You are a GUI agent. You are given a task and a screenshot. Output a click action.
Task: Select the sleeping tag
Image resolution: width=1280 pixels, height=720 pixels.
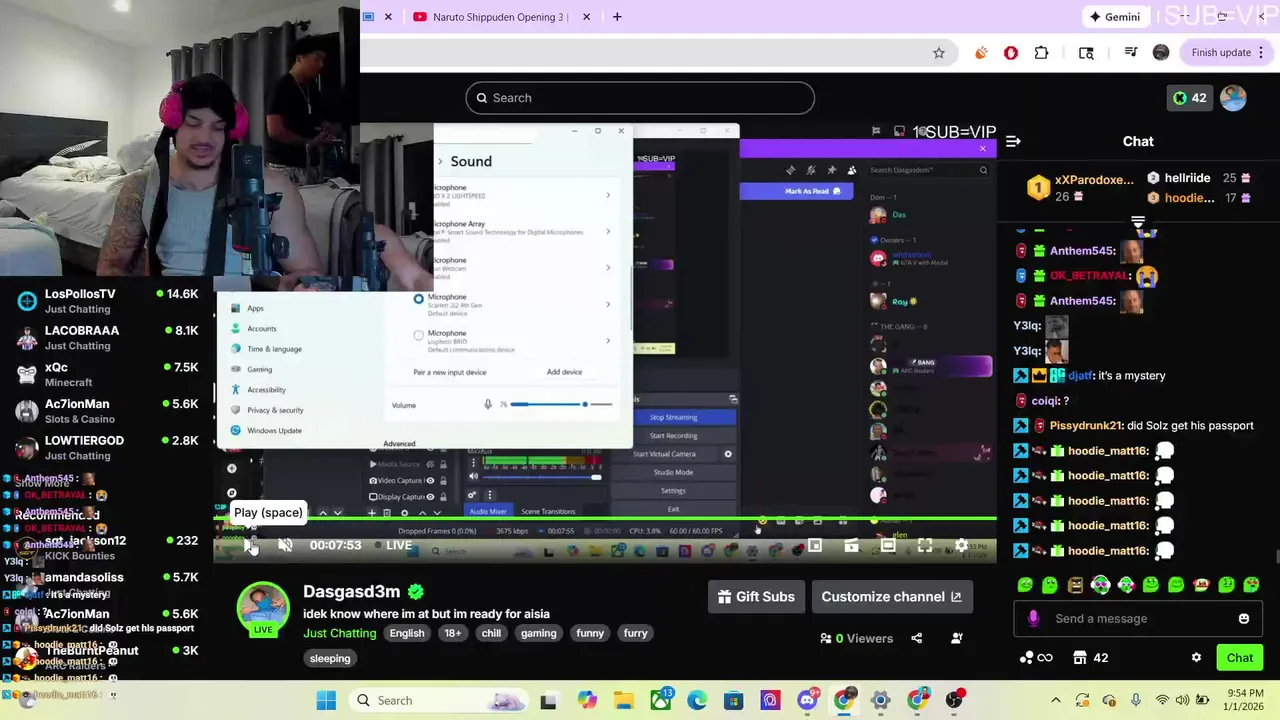330,659
